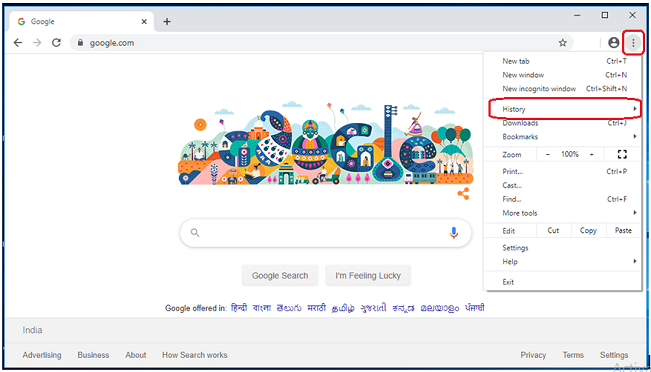Switch language to తెలుగు
The image size is (651, 372).
click(x=289, y=308)
